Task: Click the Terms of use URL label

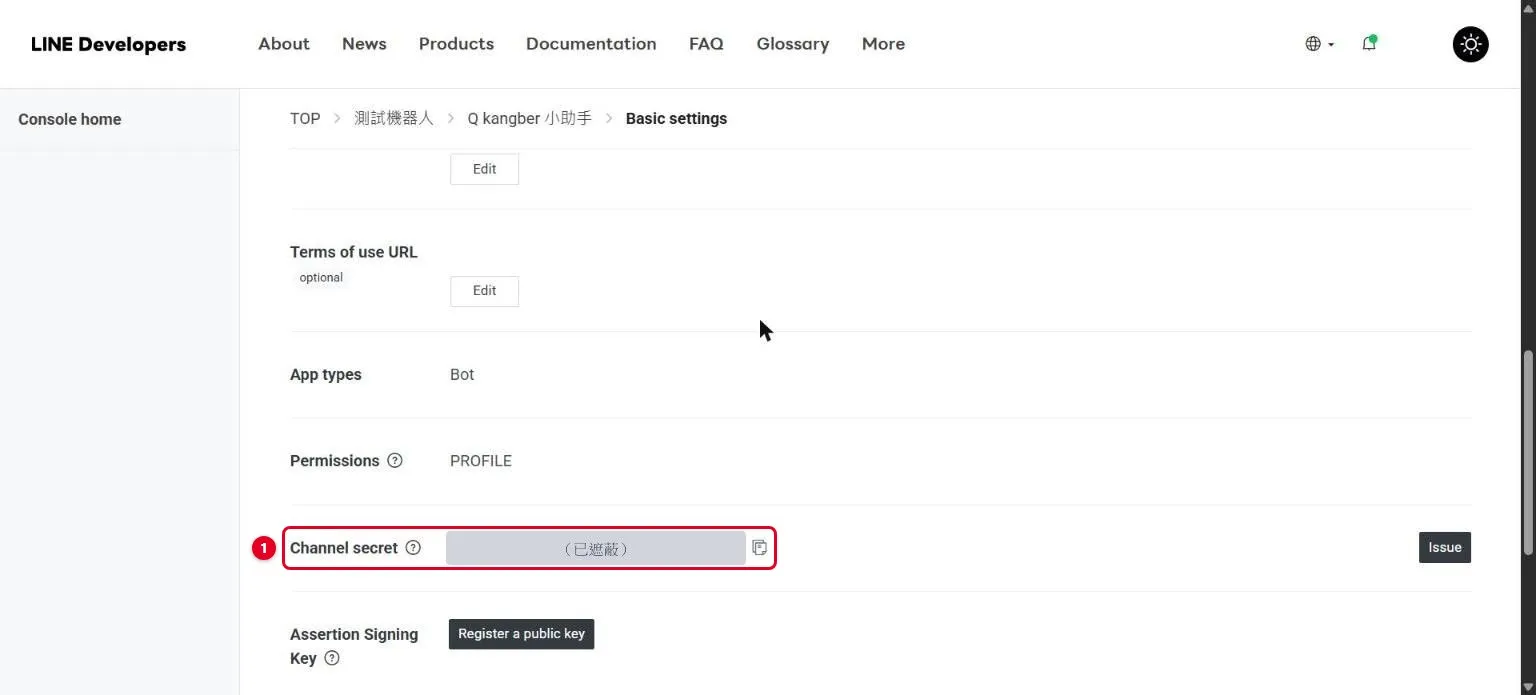Action: pyautogui.click(x=354, y=252)
